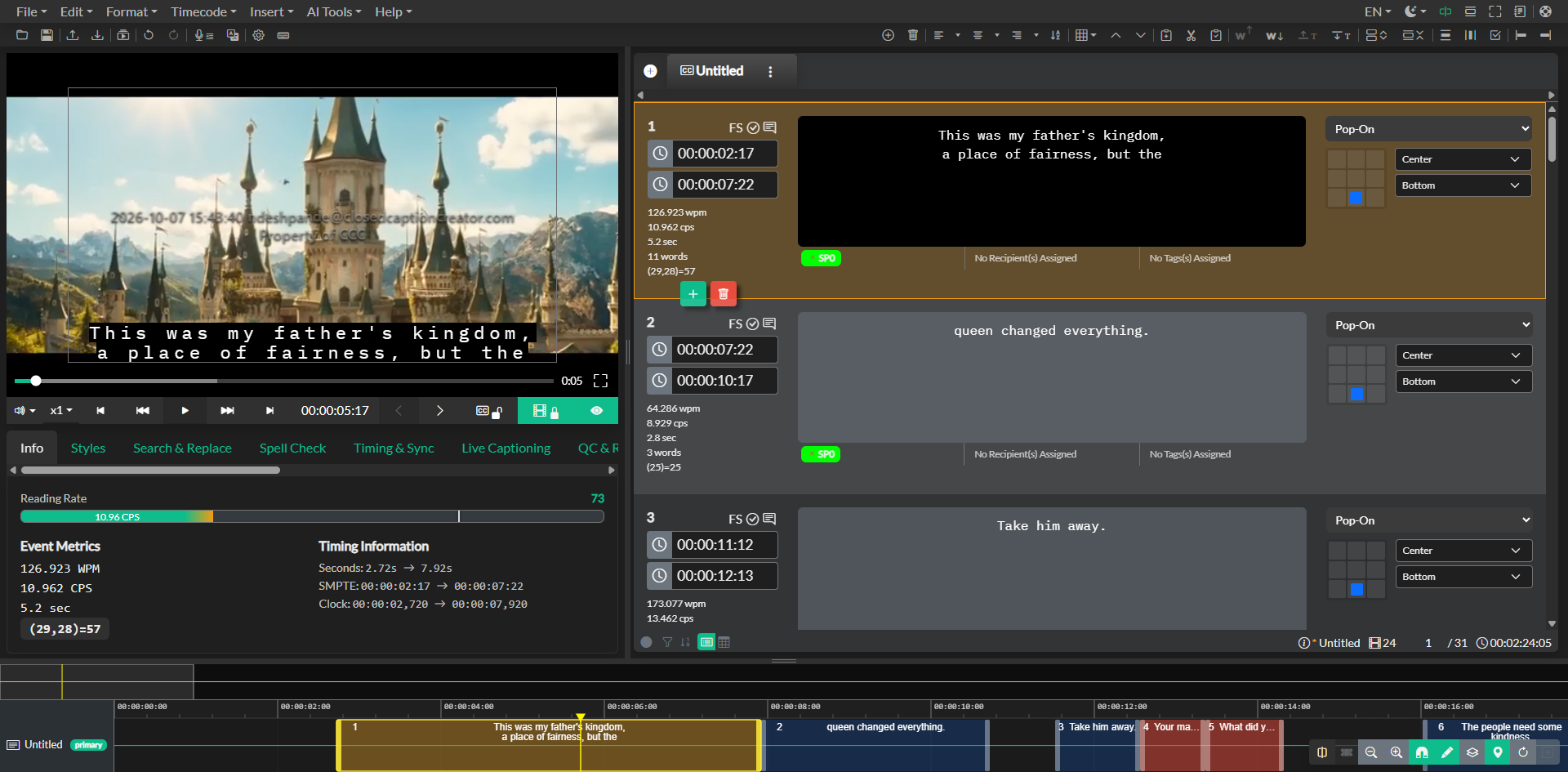Play the video
The height and width of the screenshot is (772, 1568).
coord(185,411)
